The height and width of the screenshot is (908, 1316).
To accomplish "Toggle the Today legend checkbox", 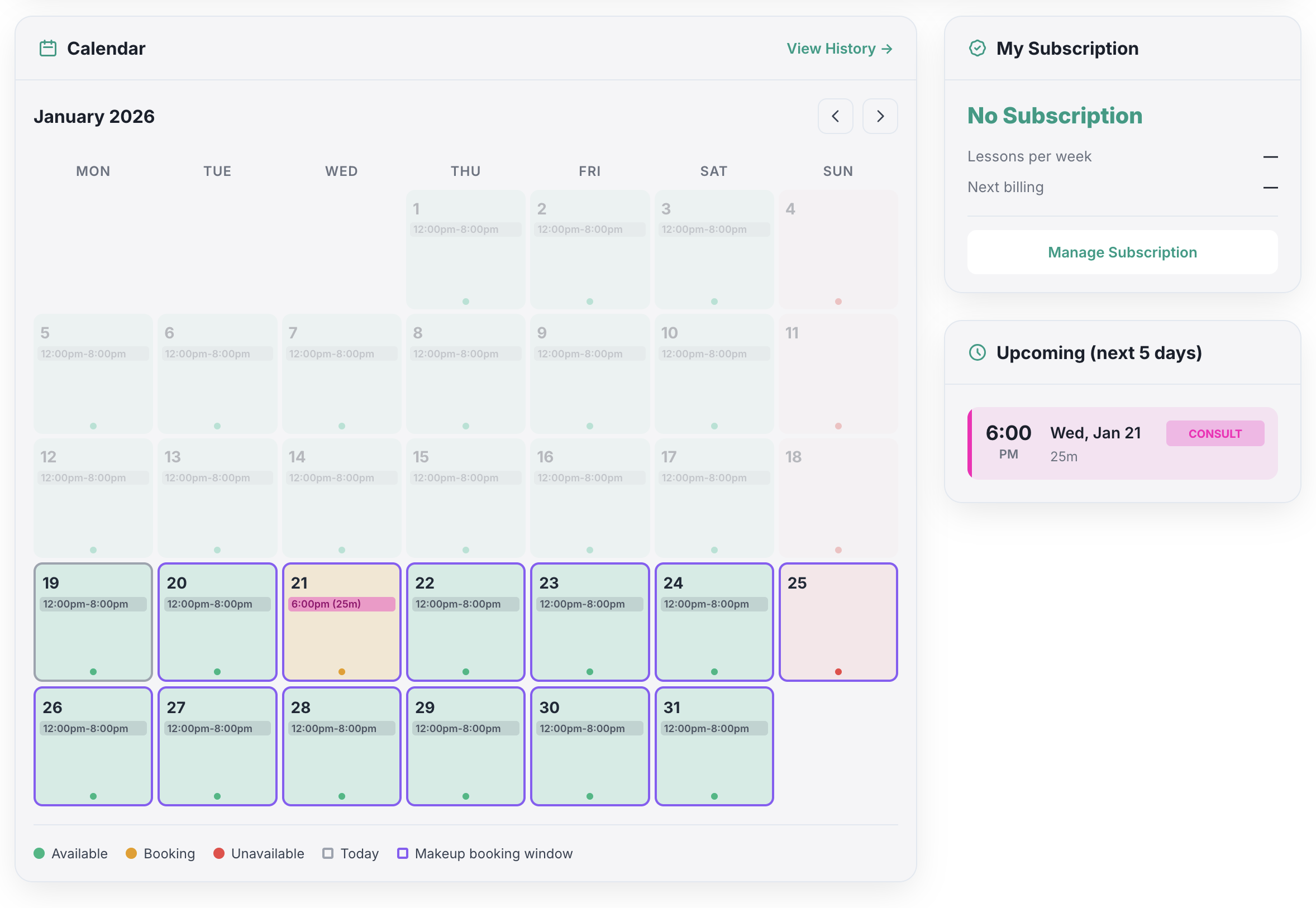I will pyautogui.click(x=328, y=853).
